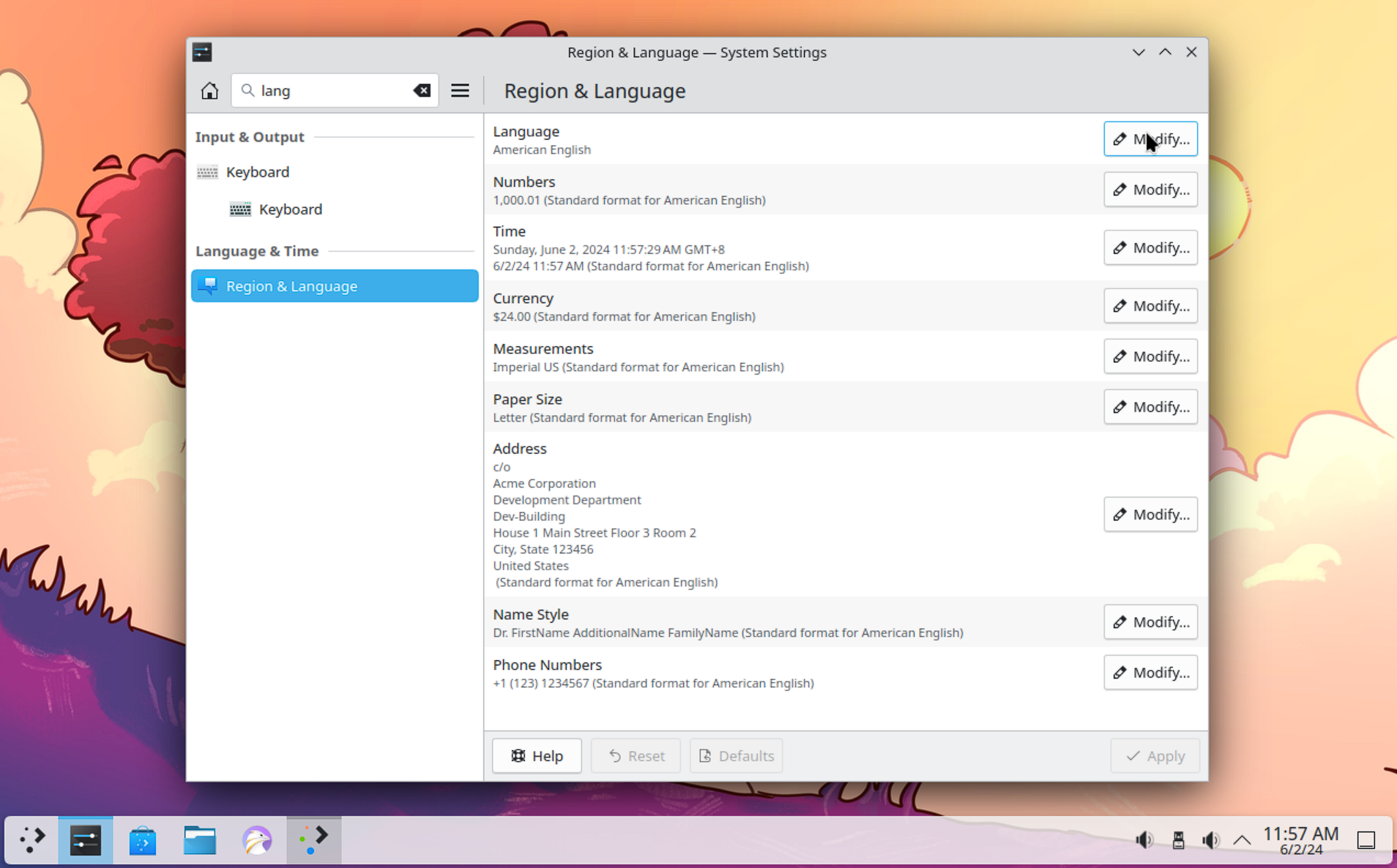Go to System Settings home page
1397x868 pixels.
tap(209, 91)
